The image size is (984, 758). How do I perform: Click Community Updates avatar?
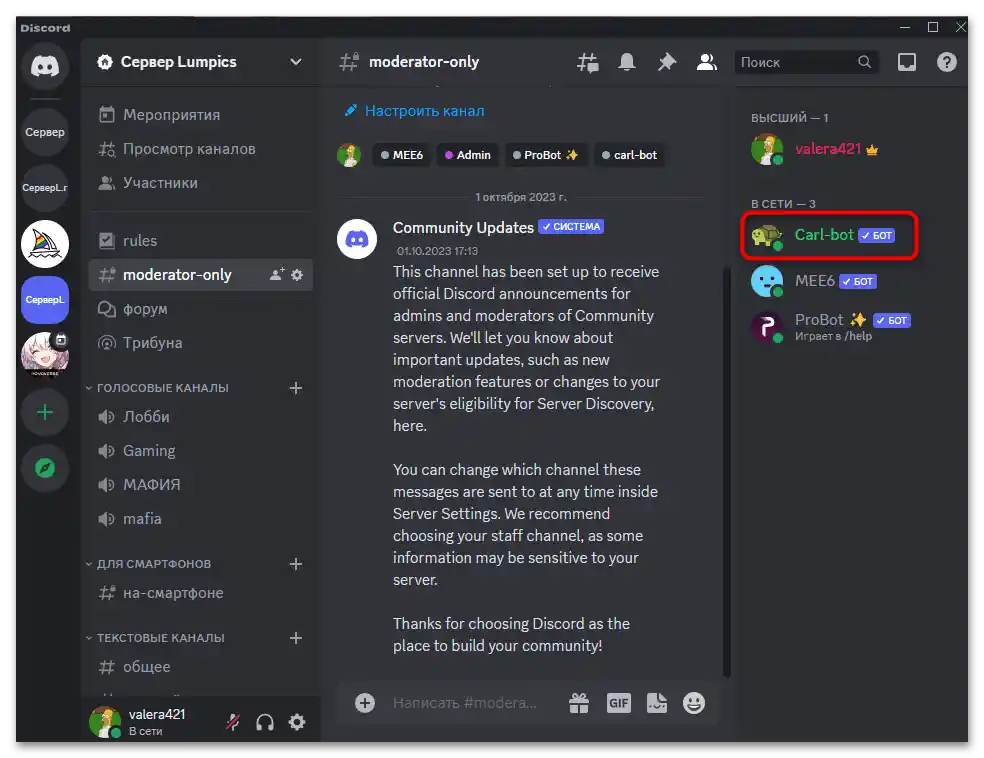[357, 239]
